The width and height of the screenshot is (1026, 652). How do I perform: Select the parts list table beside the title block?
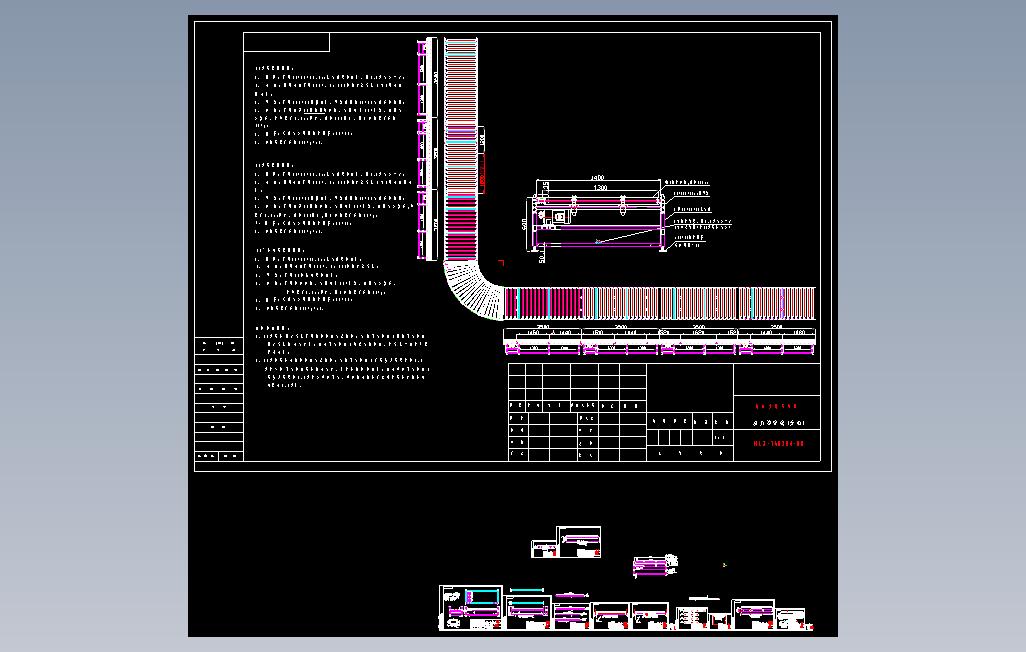tap(577, 412)
